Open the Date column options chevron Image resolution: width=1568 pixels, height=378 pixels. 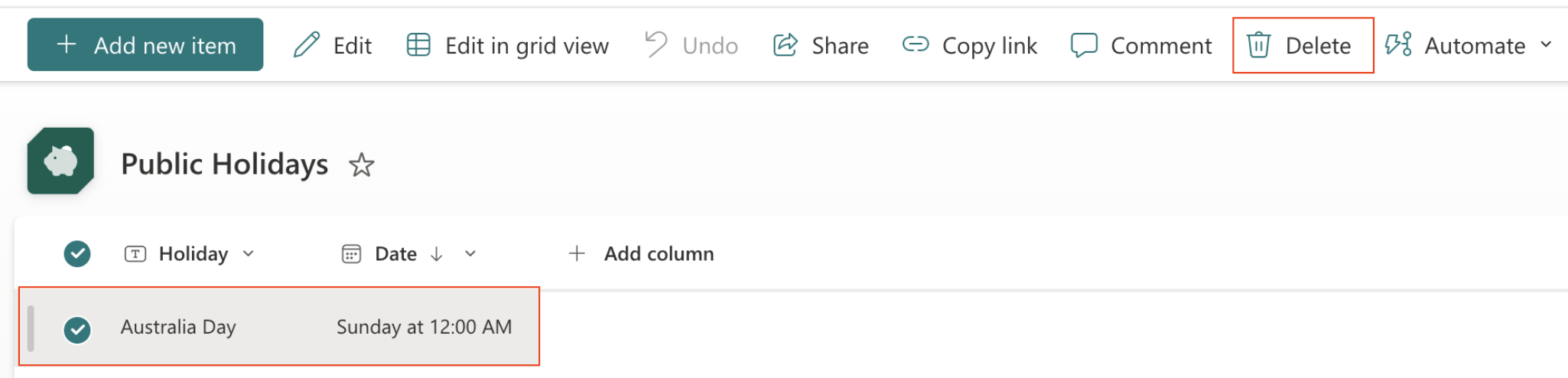(x=470, y=254)
